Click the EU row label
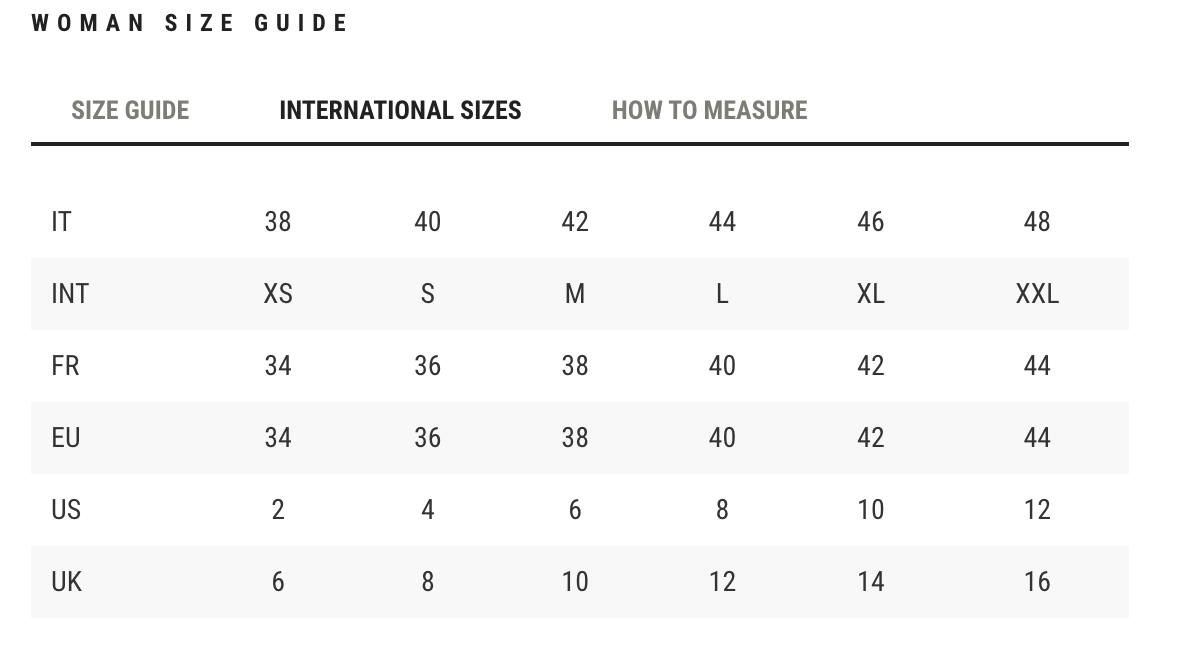This screenshot has height=656, width=1180. point(65,438)
